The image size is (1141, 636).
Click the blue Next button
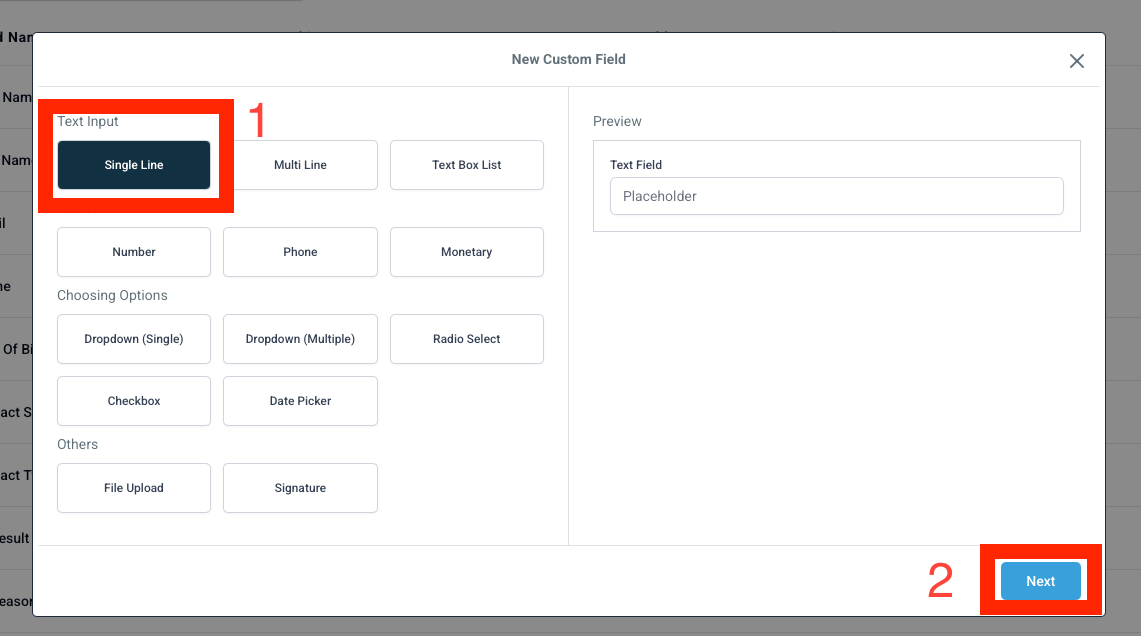(1041, 581)
